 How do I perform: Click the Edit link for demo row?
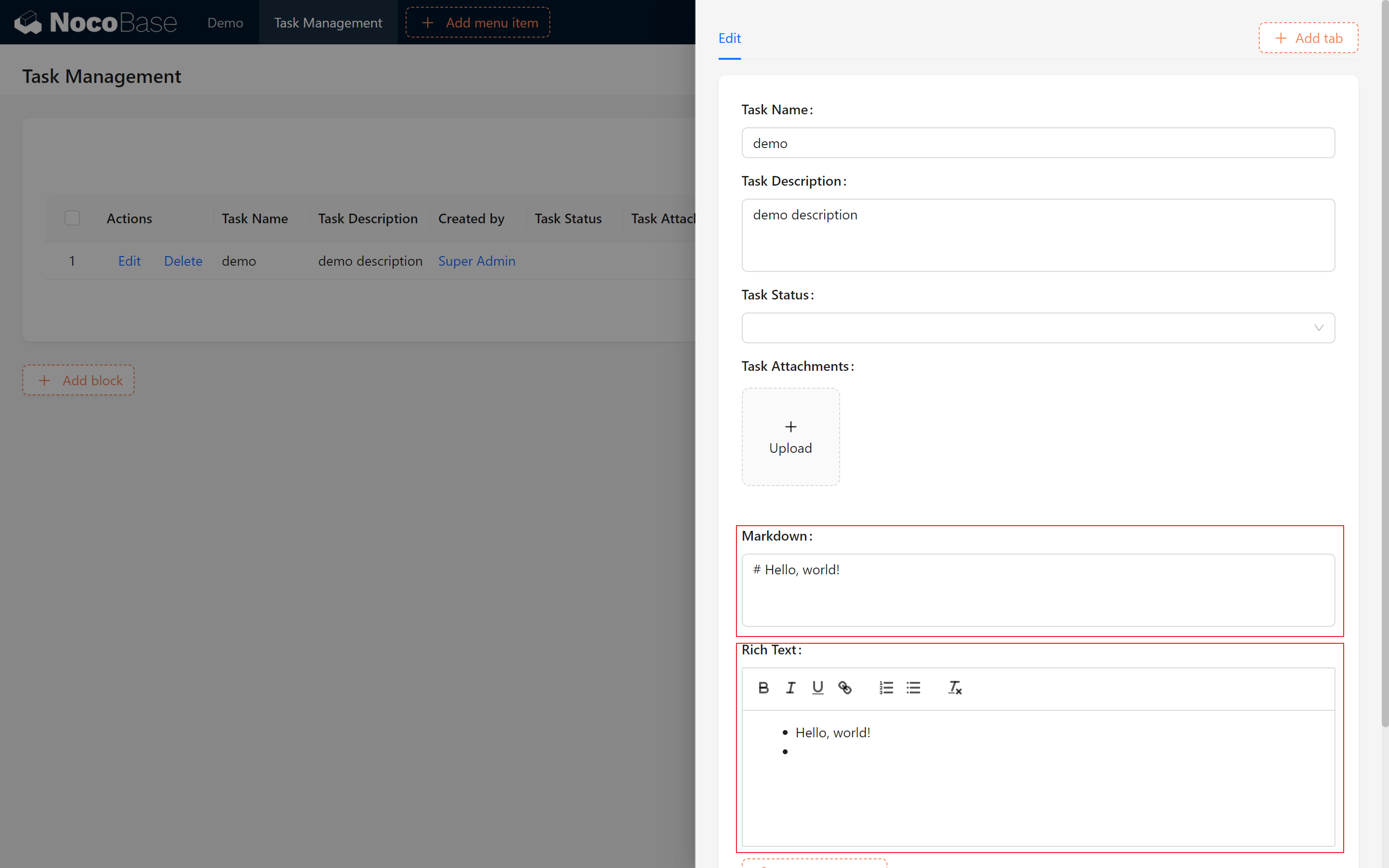[x=129, y=260]
